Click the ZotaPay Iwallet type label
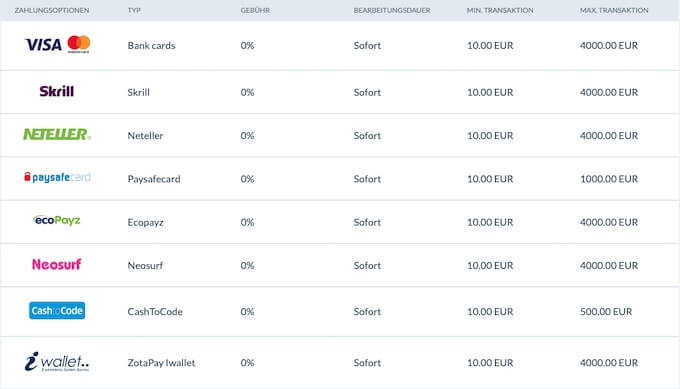Image resolution: width=680 pixels, height=389 pixels. click(x=161, y=363)
